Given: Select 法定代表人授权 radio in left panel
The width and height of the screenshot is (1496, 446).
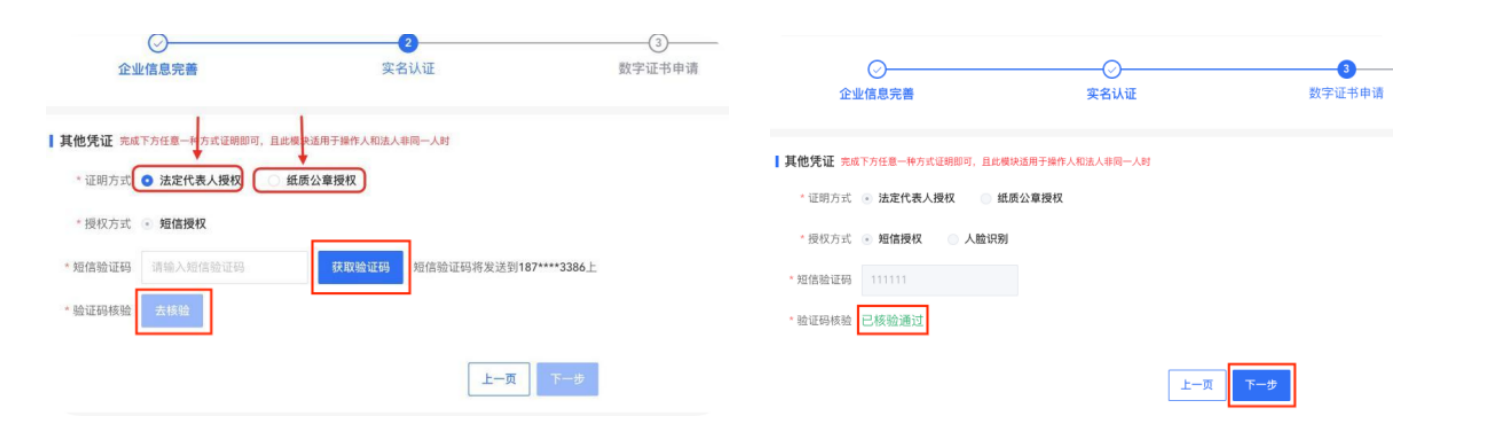Looking at the screenshot, I should pos(147,181).
